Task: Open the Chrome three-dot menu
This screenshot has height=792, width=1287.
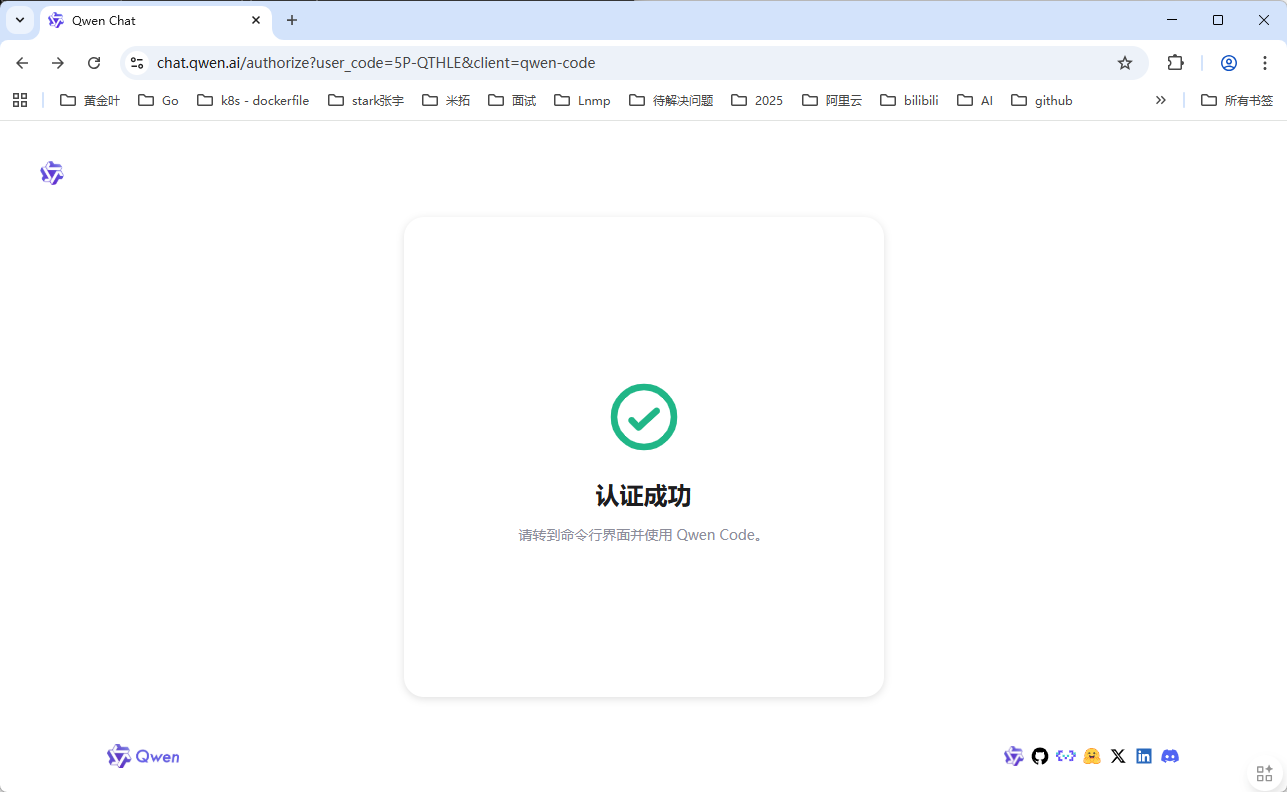Action: [x=1265, y=63]
